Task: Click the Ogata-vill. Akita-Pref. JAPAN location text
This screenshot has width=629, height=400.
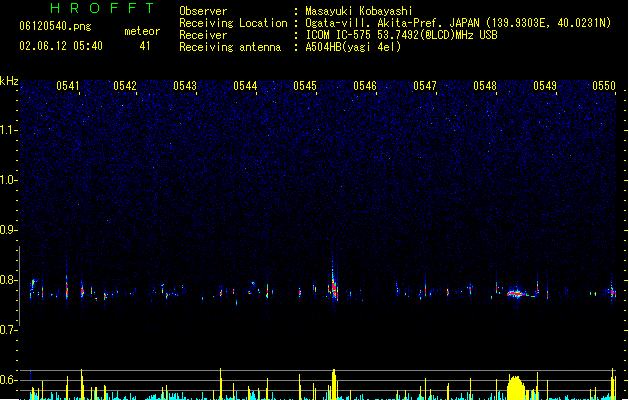Action: pyautogui.click(x=458, y=23)
